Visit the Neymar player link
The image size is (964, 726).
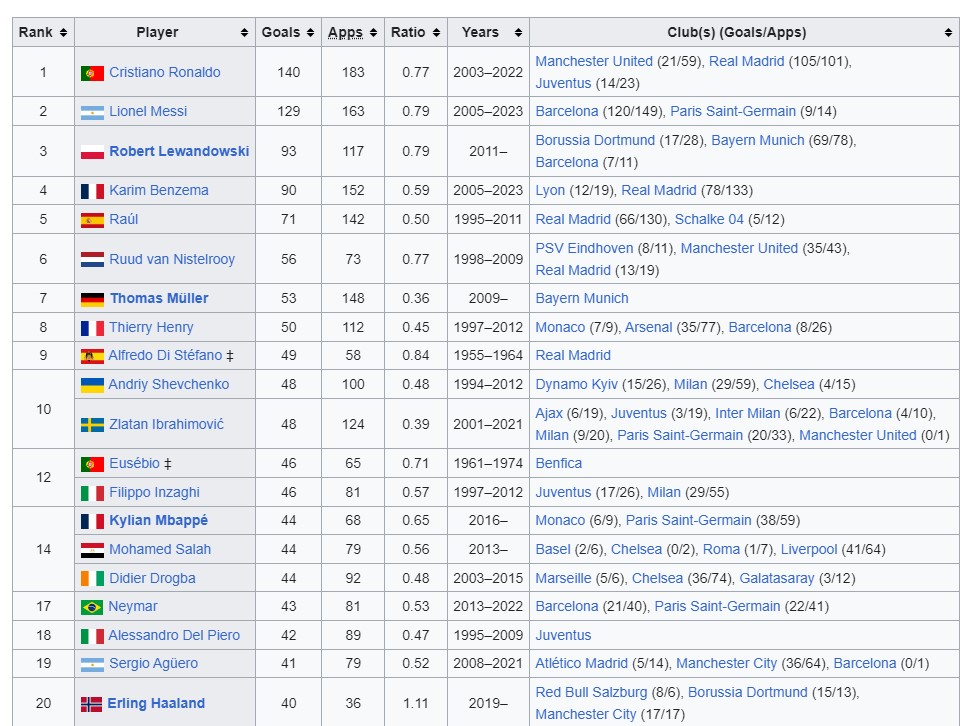(x=133, y=607)
